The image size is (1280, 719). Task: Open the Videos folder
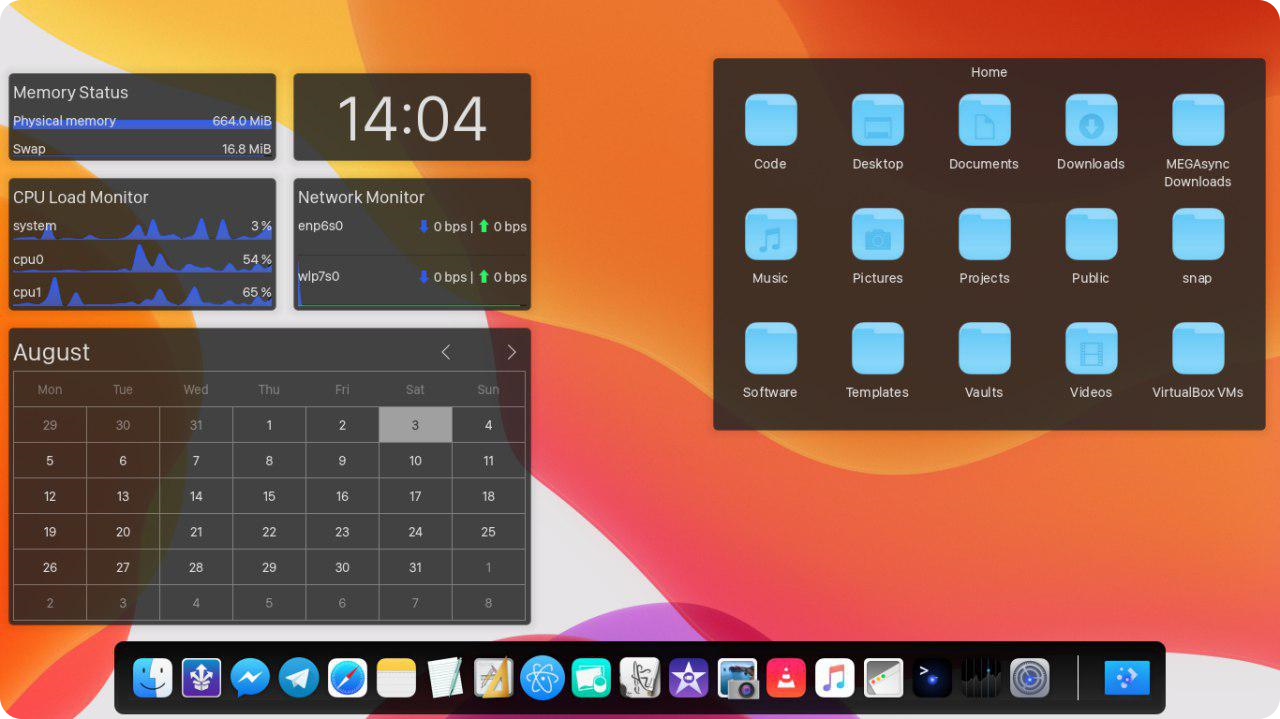(x=1091, y=360)
